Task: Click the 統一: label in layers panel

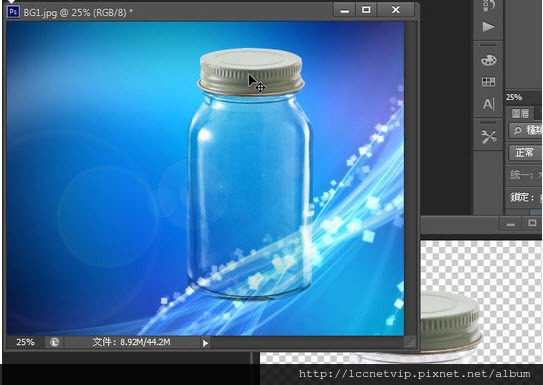Action: pos(522,174)
